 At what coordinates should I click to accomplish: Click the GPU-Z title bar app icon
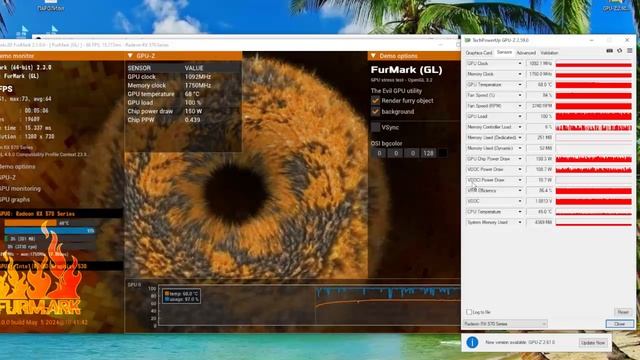pos(468,40)
